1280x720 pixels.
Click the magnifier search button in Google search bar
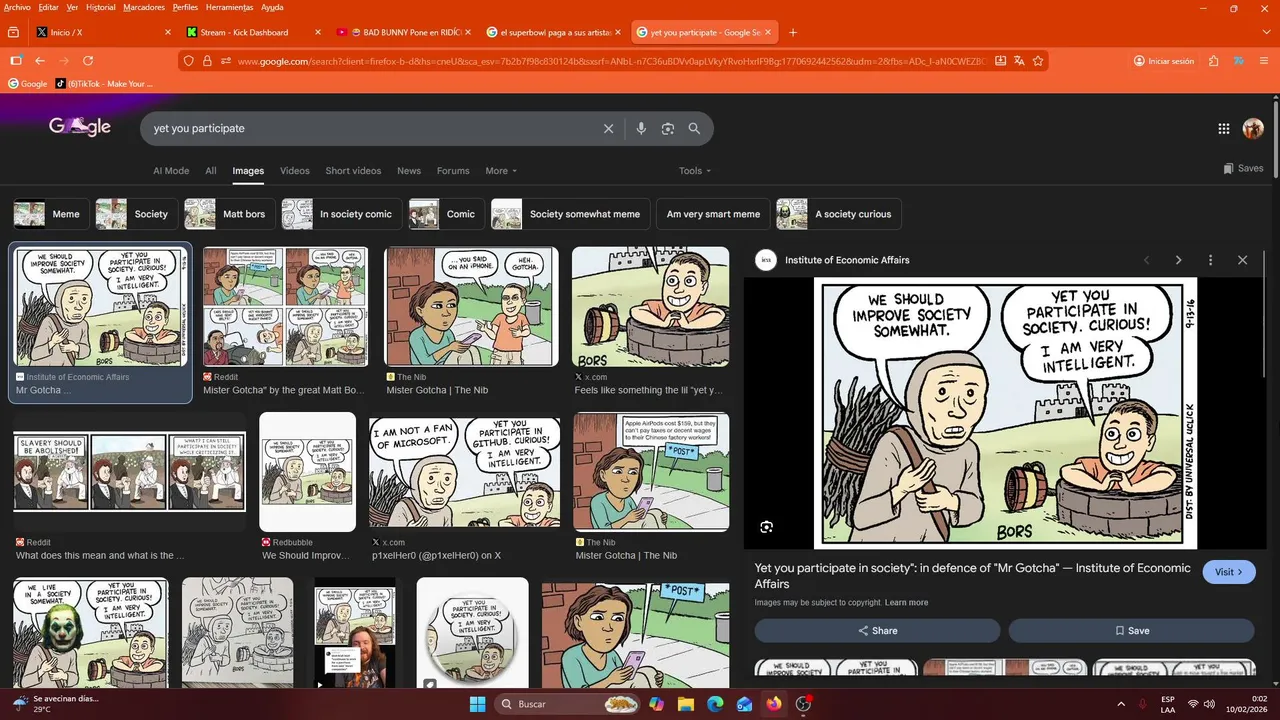click(x=694, y=128)
